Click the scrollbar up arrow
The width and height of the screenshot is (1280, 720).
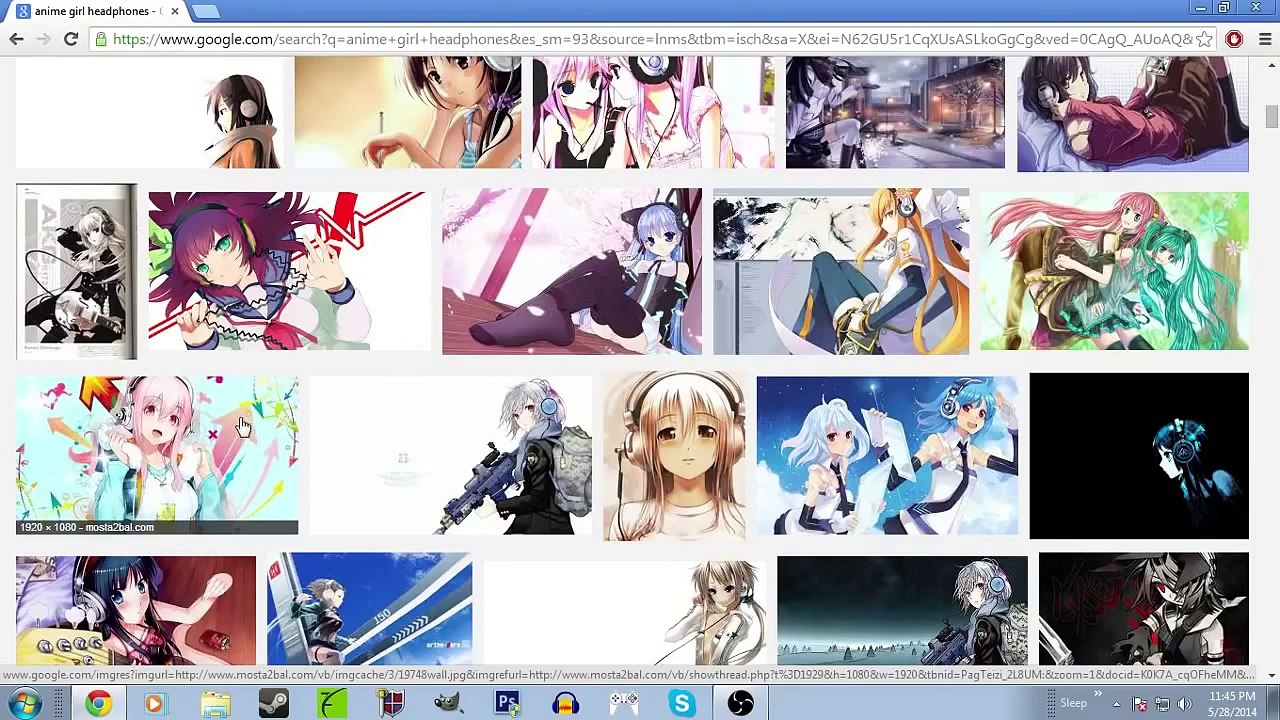[1271, 65]
